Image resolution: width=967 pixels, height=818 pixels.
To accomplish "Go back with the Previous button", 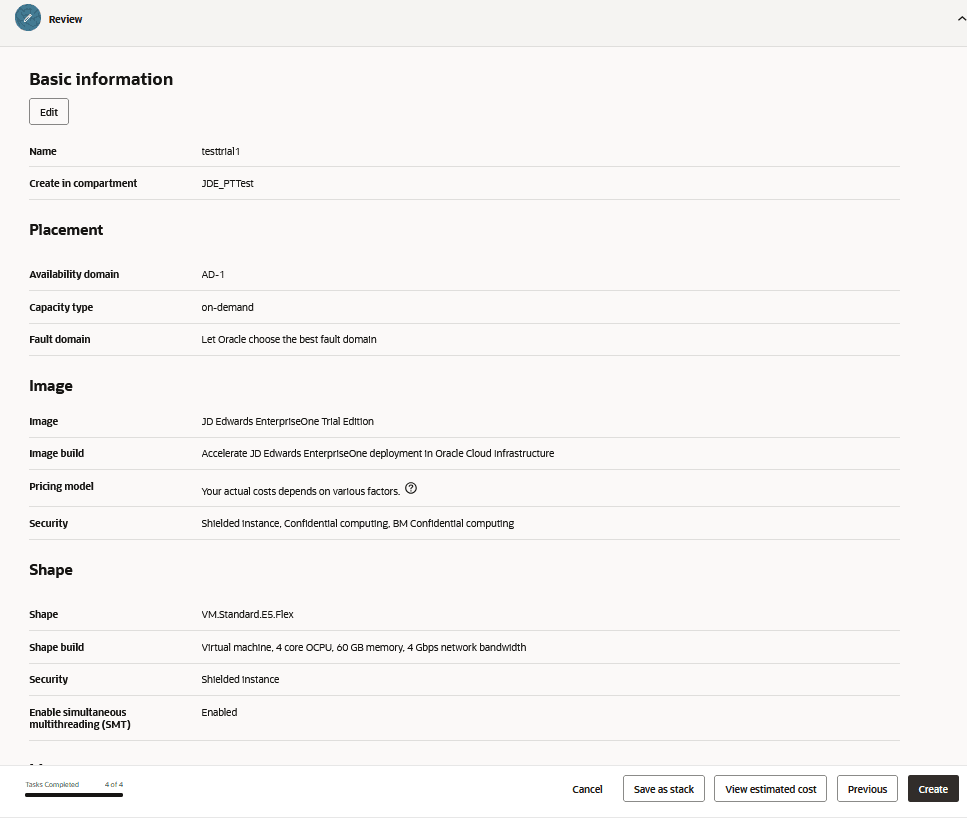I will tap(867, 789).
